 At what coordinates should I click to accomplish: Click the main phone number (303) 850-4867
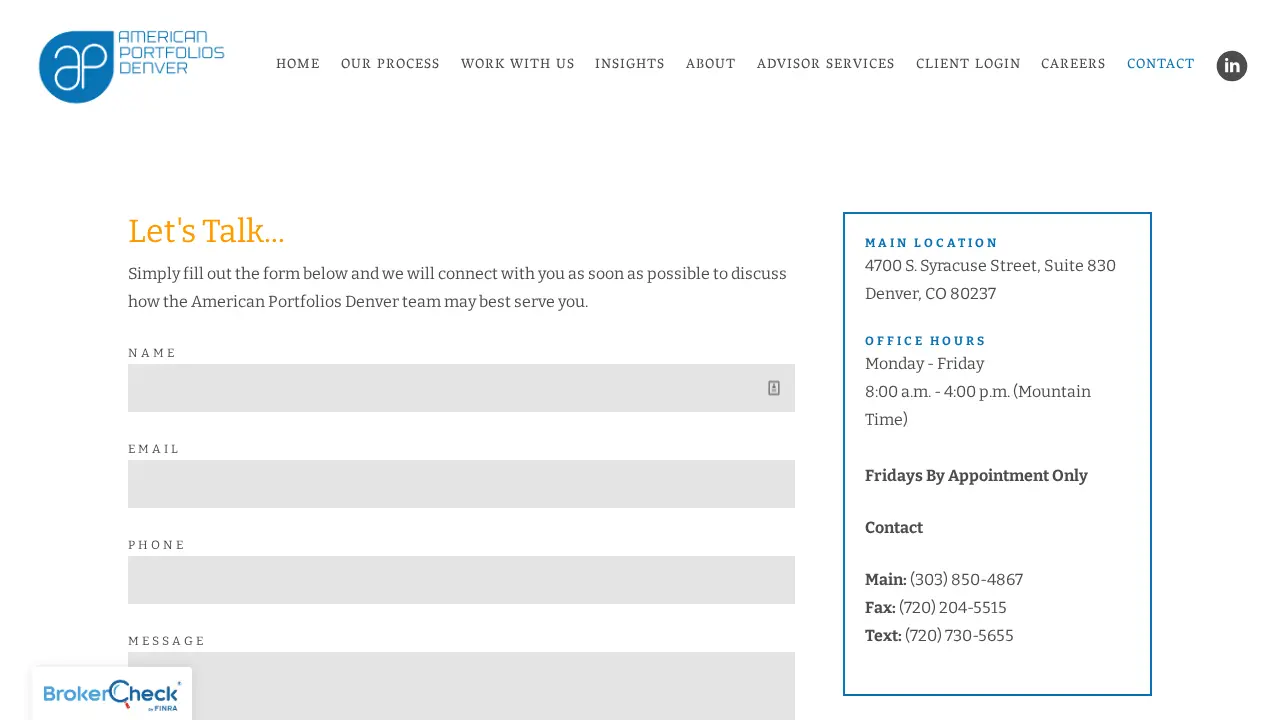click(x=966, y=580)
